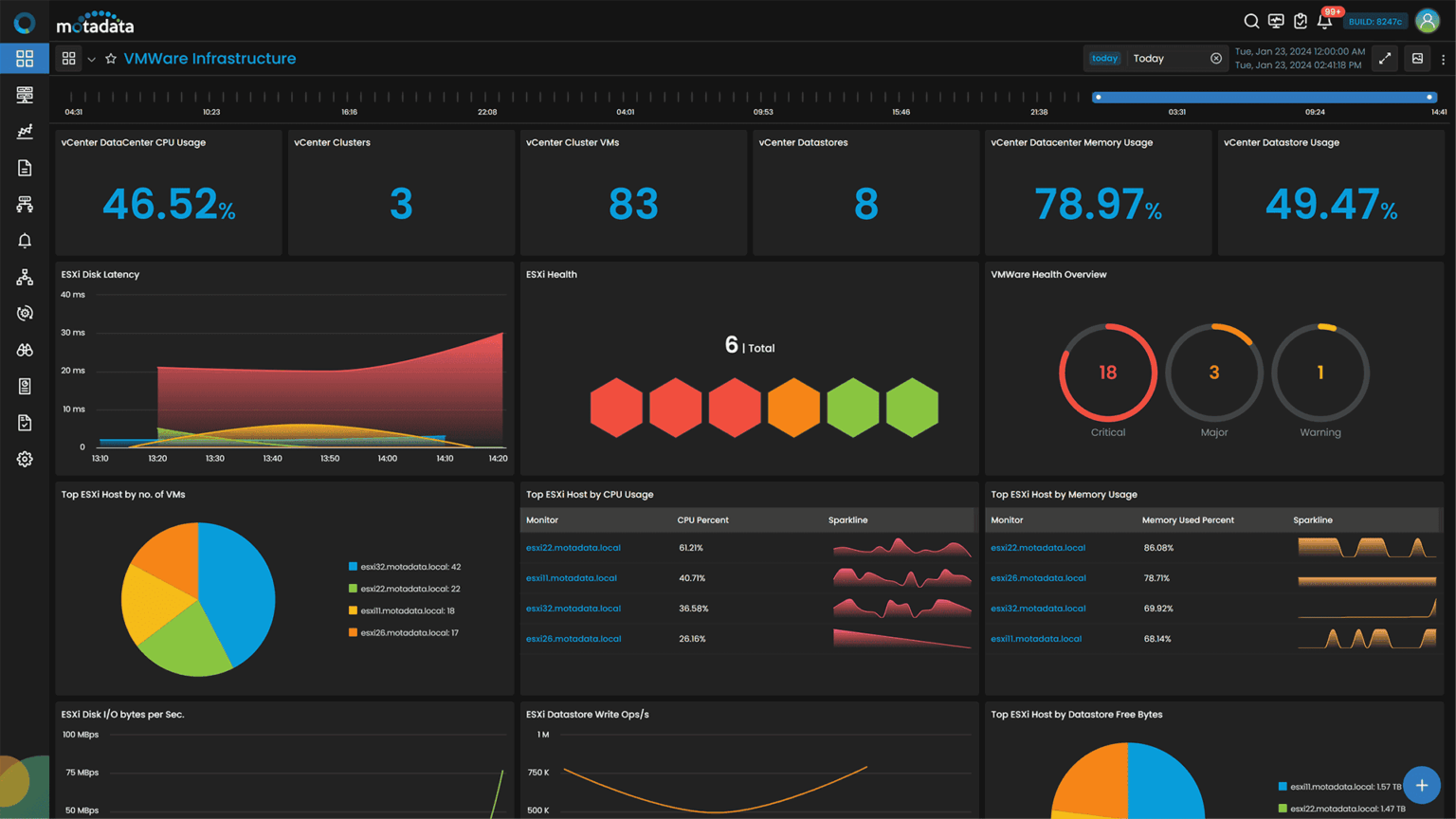
Task: Open the user profile avatar
Action: click(1428, 21)
